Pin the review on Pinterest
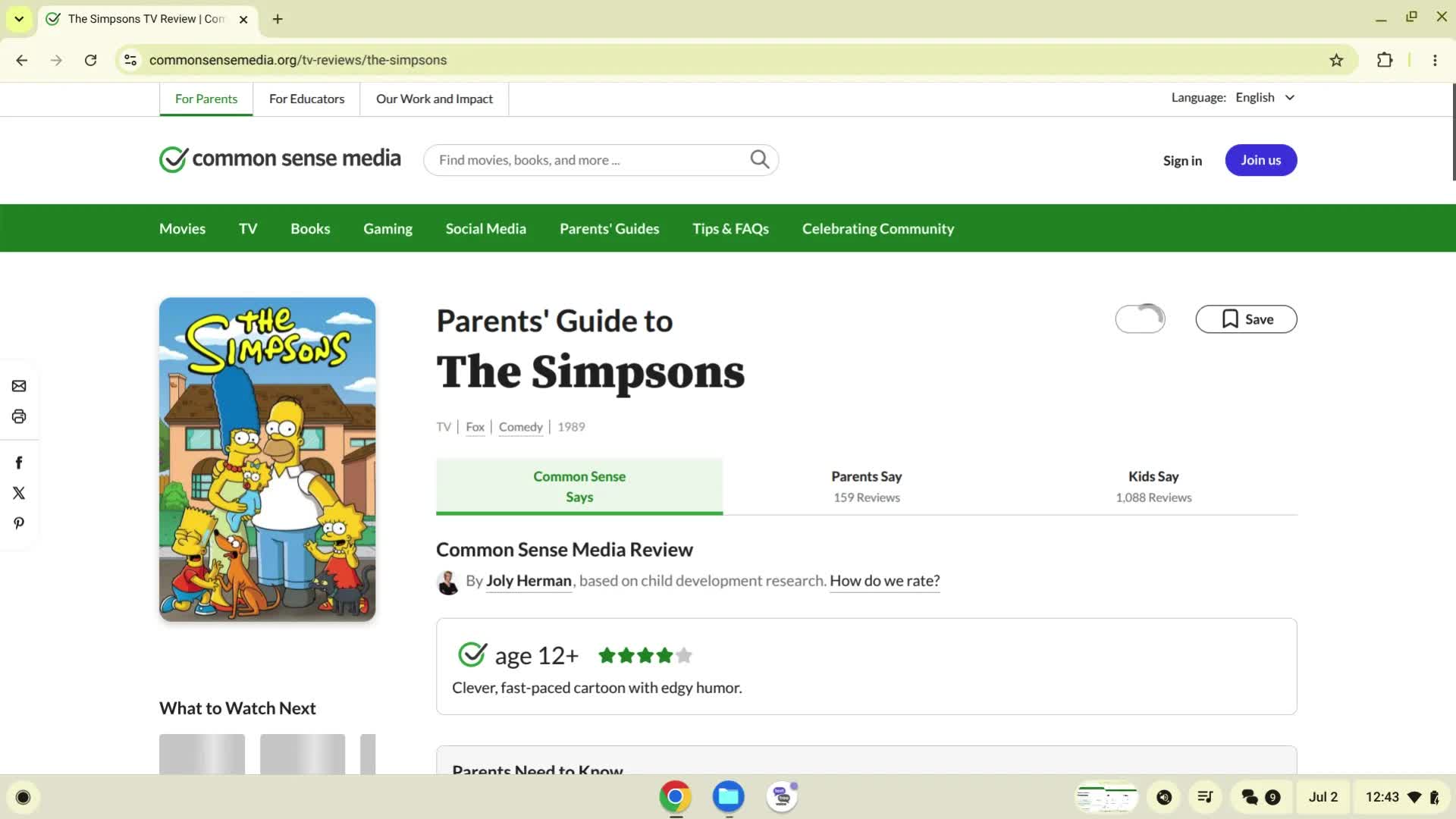This screenshot has width=1456, height=819. (x=19, y=523)
